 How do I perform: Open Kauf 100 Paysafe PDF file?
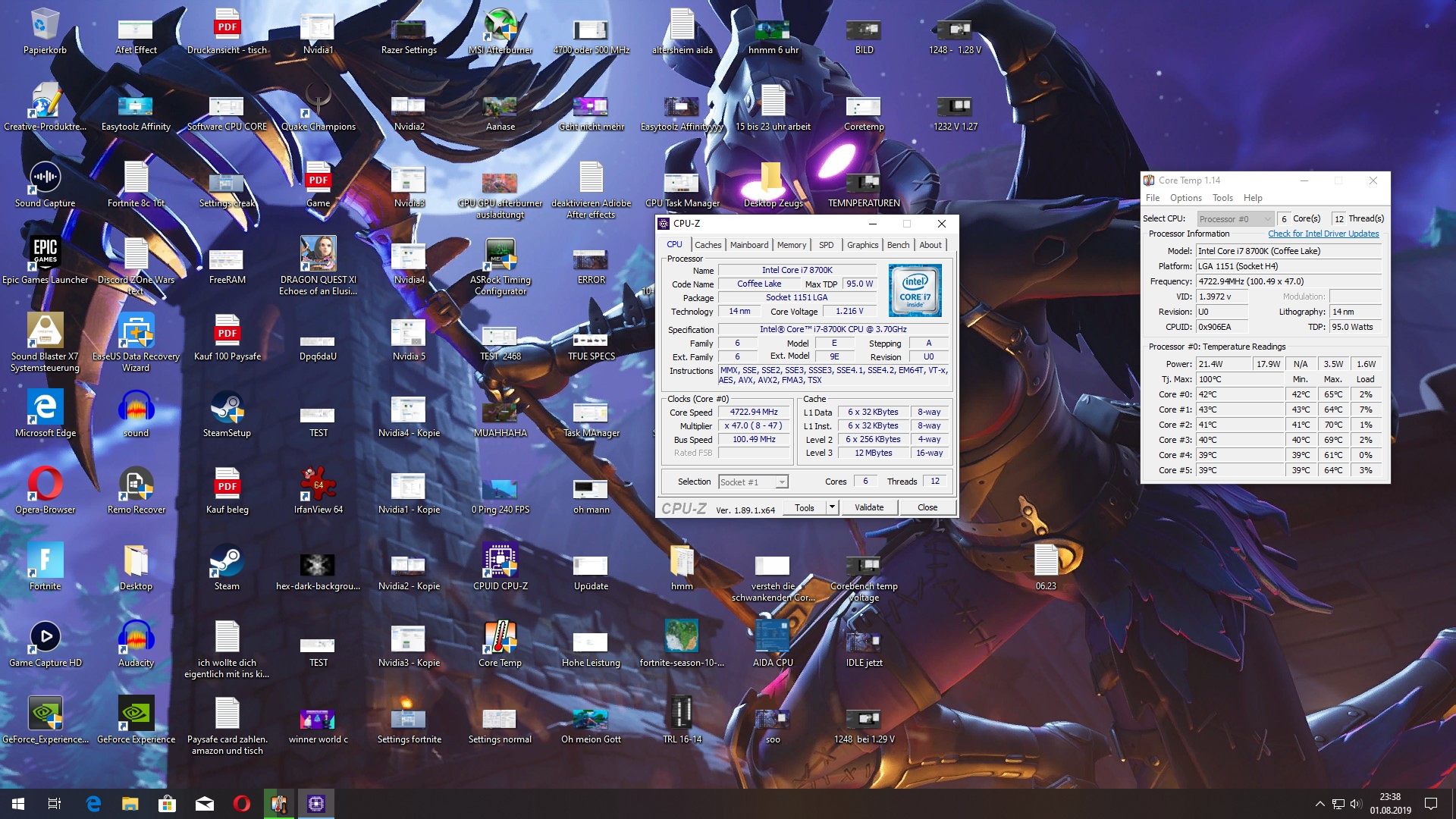tap(227, 338)
